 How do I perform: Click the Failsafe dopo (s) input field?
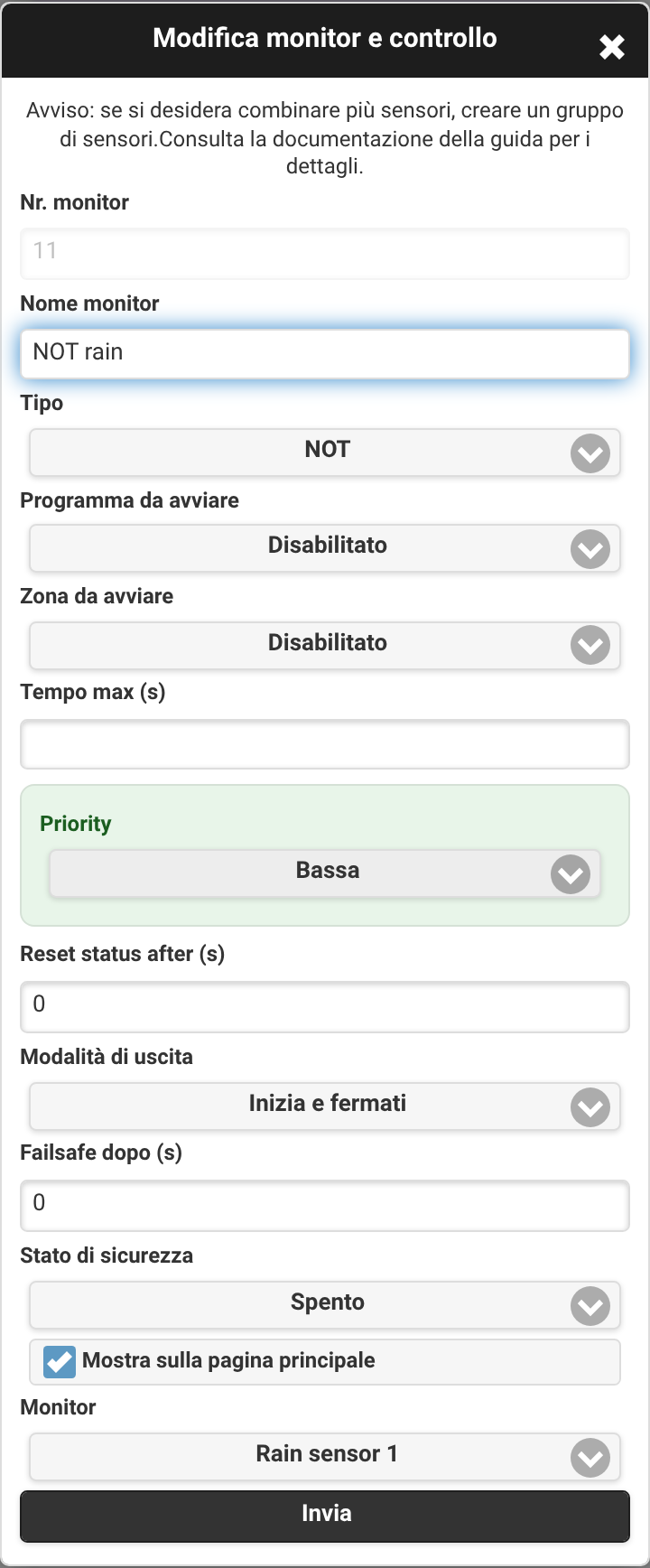(325, 1205)
